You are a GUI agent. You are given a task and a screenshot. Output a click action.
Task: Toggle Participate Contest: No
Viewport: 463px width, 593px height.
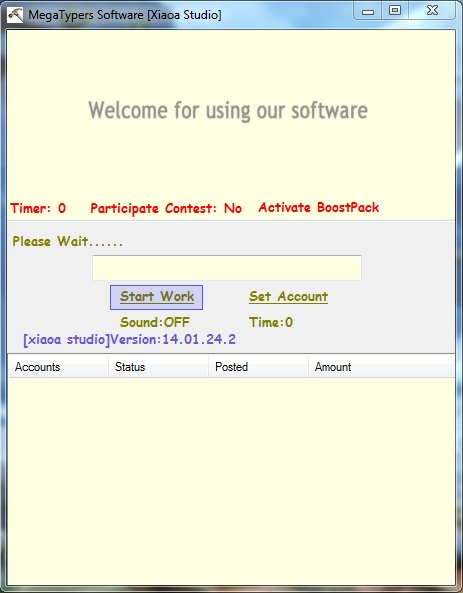[x=166, y=208]
